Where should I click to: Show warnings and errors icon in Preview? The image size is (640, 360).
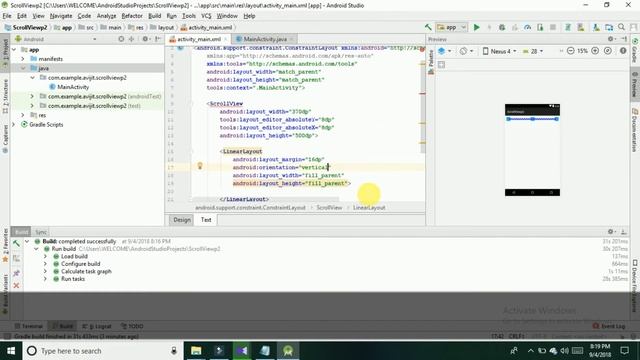pyautogui.click(x=623, y=51)
